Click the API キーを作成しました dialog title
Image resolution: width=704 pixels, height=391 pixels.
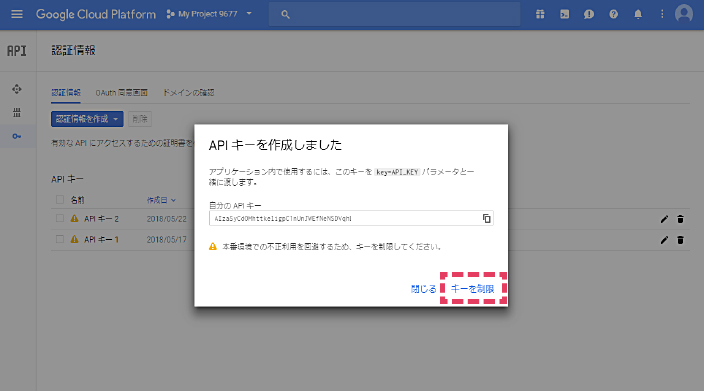pyautogui.click(x=275, y=145)
